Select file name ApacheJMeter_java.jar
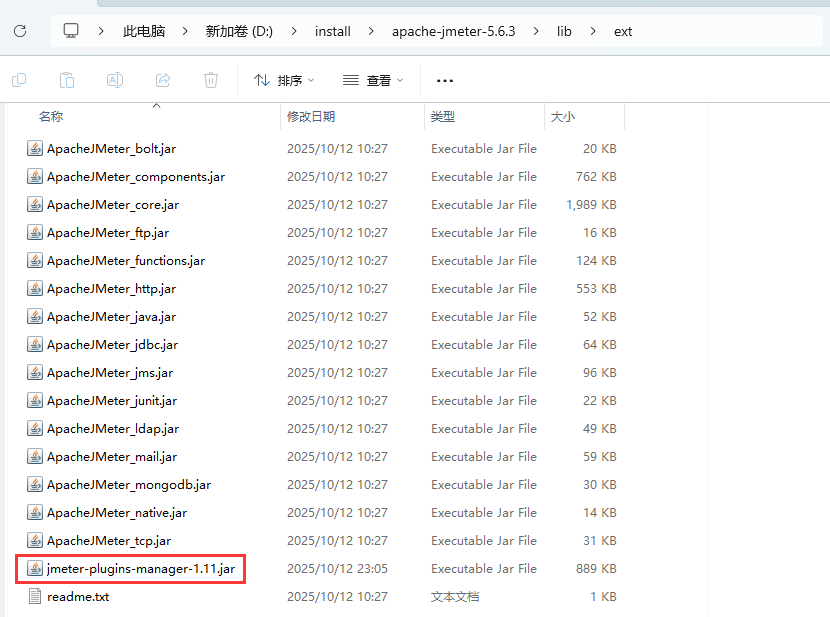This screenshot has width=830, height=617. tap(111, 317)
